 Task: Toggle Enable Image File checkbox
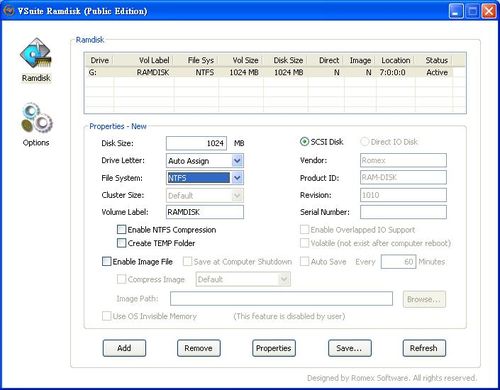coord(106,261)
